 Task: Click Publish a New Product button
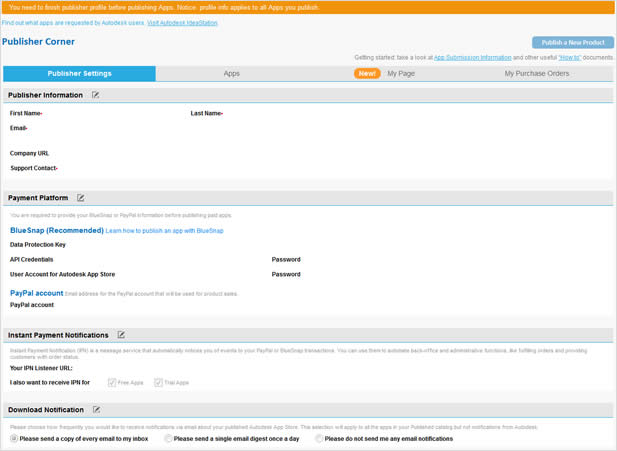click(572, 42)
